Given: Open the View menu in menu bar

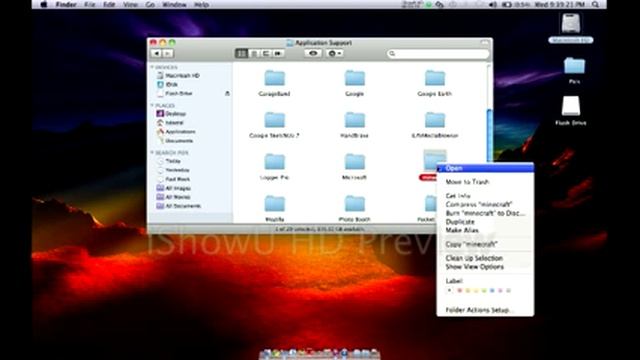Looking at the screenshot, I should [x=130, y=4].
